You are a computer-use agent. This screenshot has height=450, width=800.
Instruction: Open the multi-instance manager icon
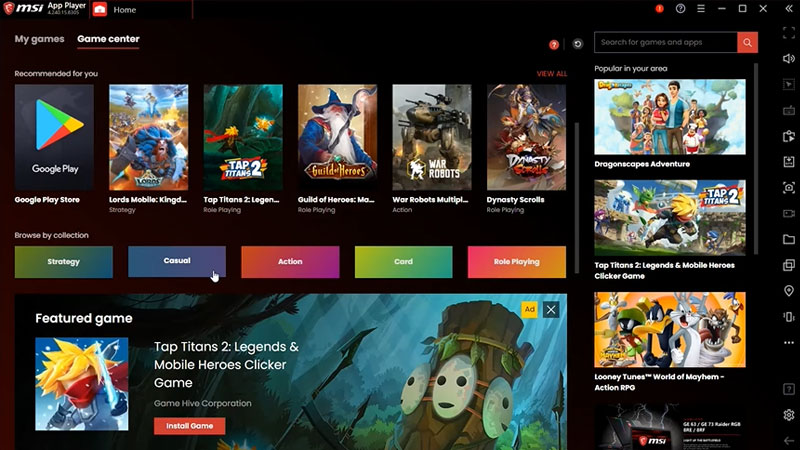pos(788,265)
